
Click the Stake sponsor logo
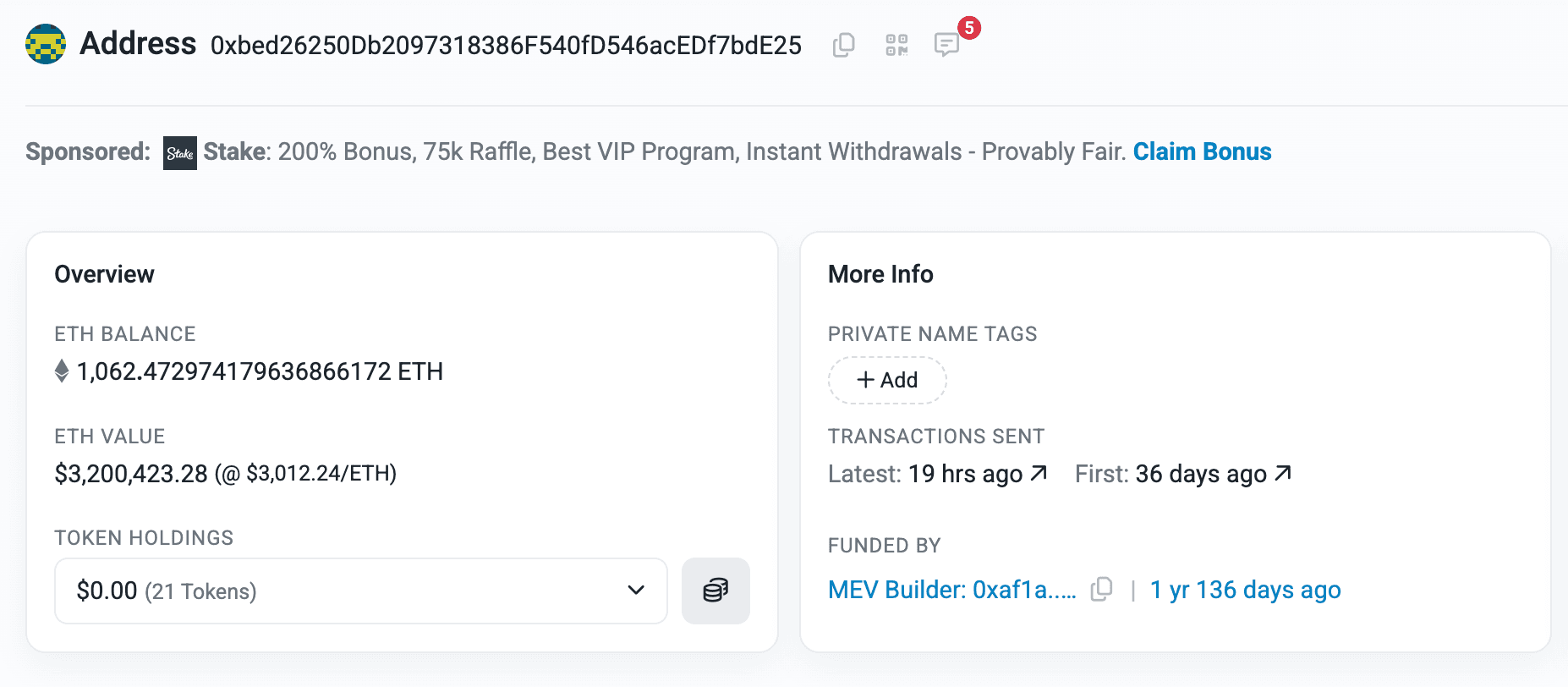click(178, 153)
